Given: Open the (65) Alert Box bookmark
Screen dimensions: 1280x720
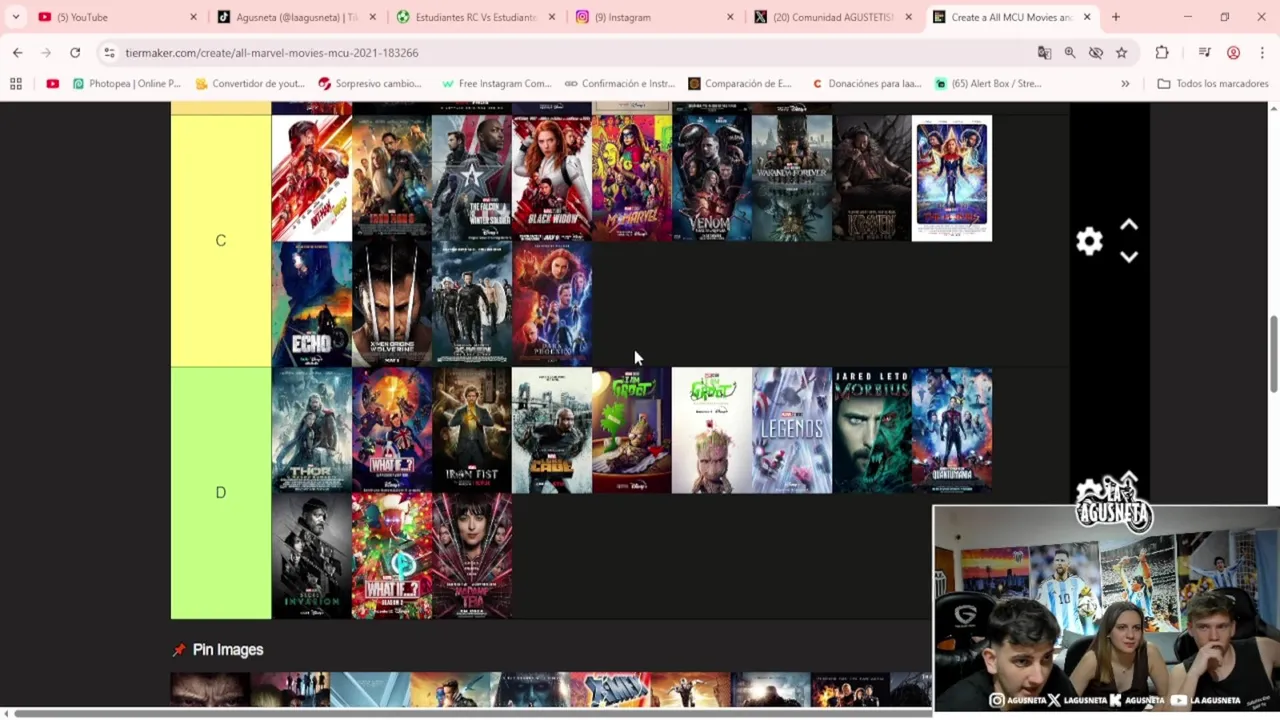Looking at the screenshot, I should 988,83.
